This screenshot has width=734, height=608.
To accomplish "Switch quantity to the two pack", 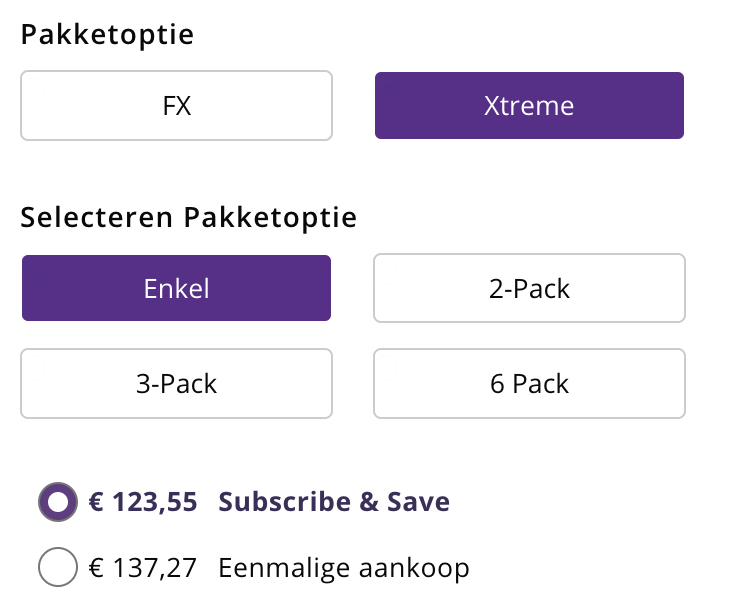I will [529, 288].
